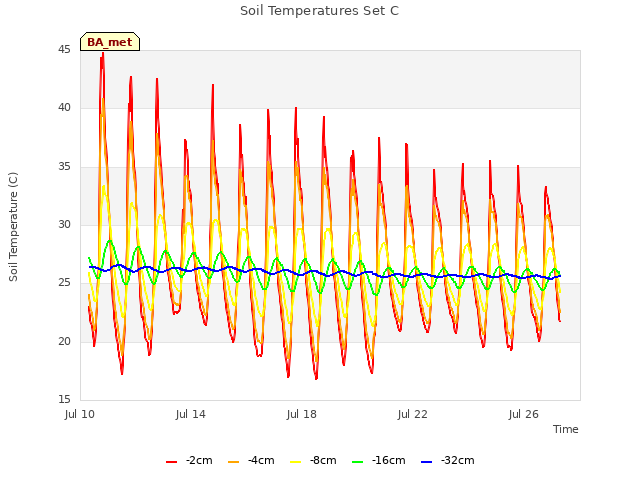Click the 35 y-axis tick label
This screenshot has width=640, height=480.
tap(64, 166)
